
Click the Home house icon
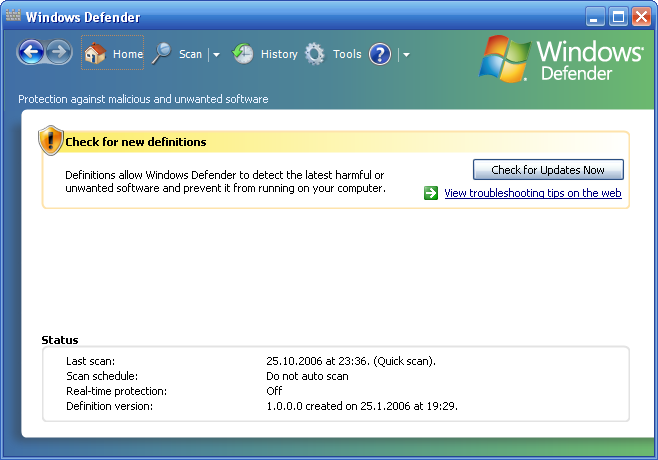point(95,53)
